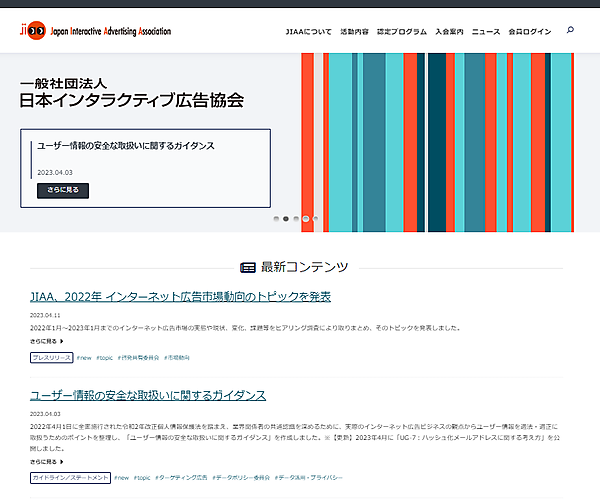Select the first carousel dot indicator
Screen dimensions: 600x503
[276, 218]
